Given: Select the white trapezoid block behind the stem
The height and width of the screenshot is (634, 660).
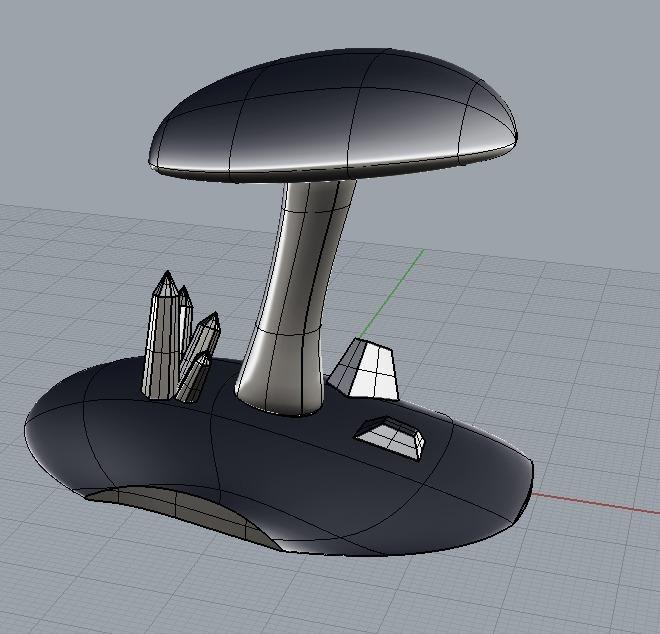Looking at the screenshot, I should (364, 370).
